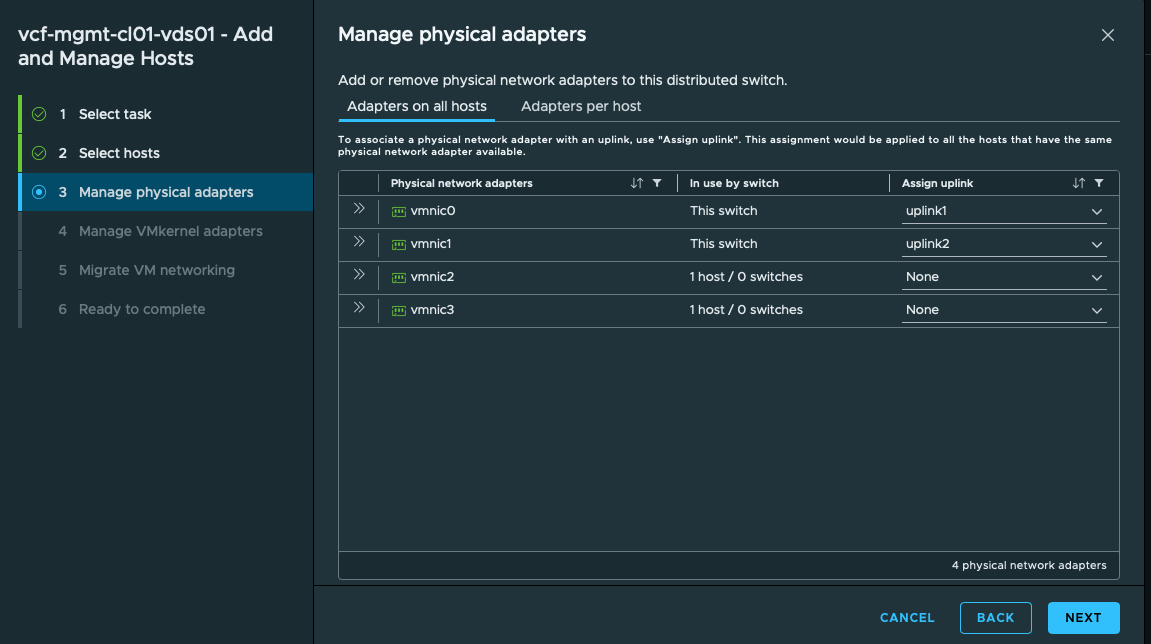
Task: Select step 3 Manage physical adapters
Action: pos(166,192)
